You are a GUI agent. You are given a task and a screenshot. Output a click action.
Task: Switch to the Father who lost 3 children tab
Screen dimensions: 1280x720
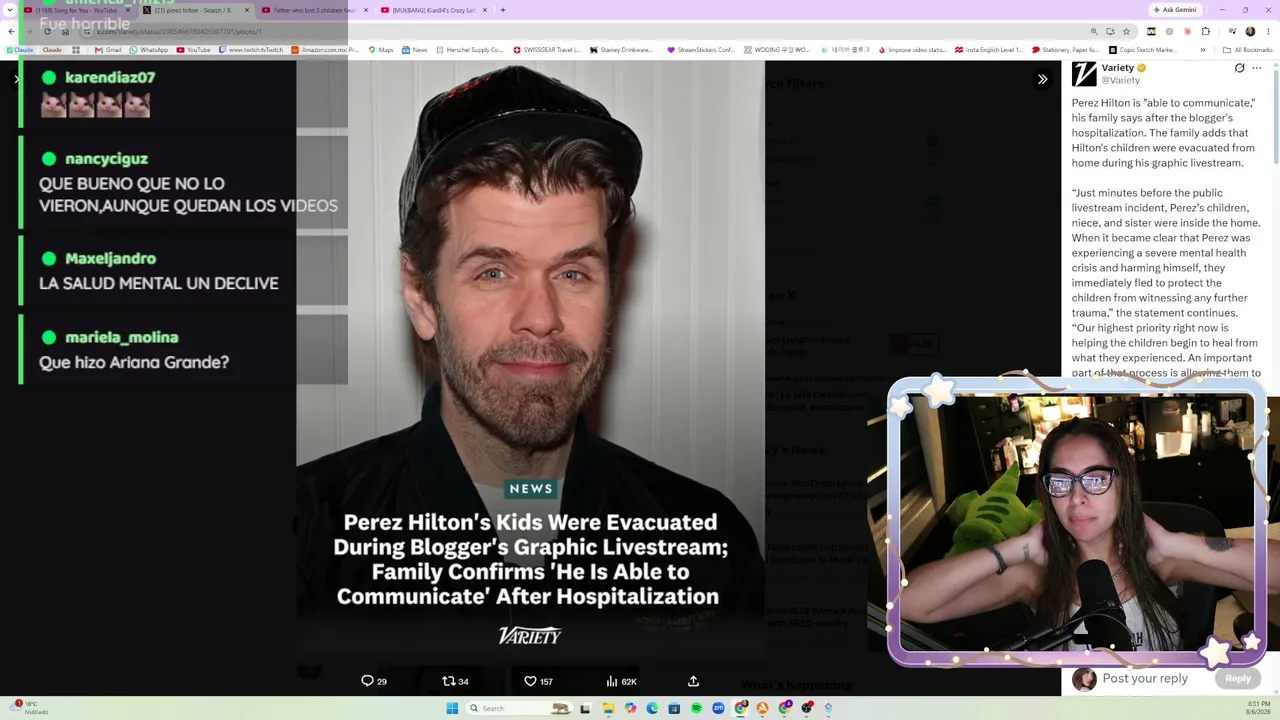point(314,10)
